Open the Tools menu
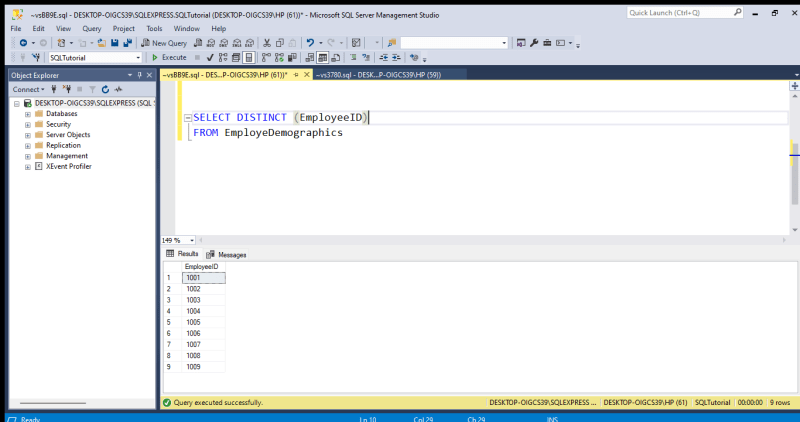Viewport: 800px width, 422px height. click(154, 29)
